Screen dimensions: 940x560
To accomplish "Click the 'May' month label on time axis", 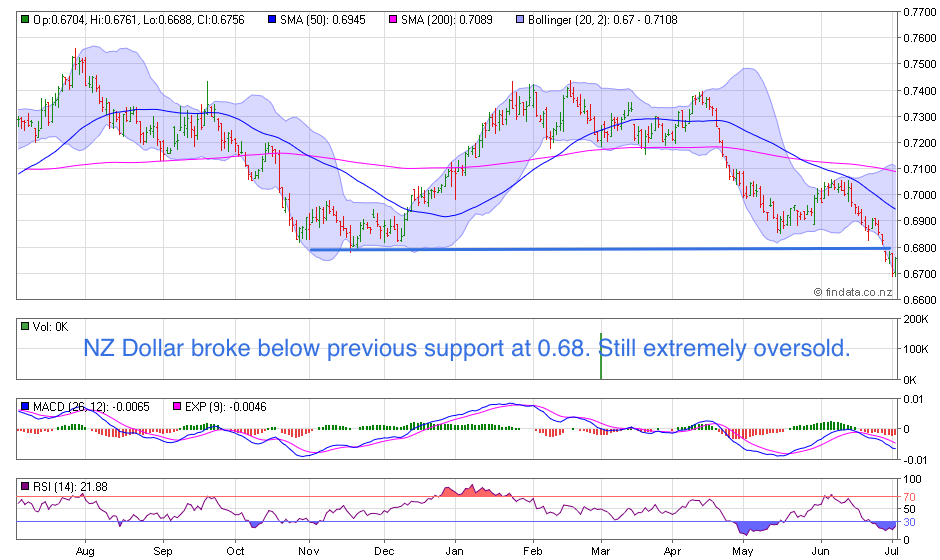I will click(x=743, y=551).
